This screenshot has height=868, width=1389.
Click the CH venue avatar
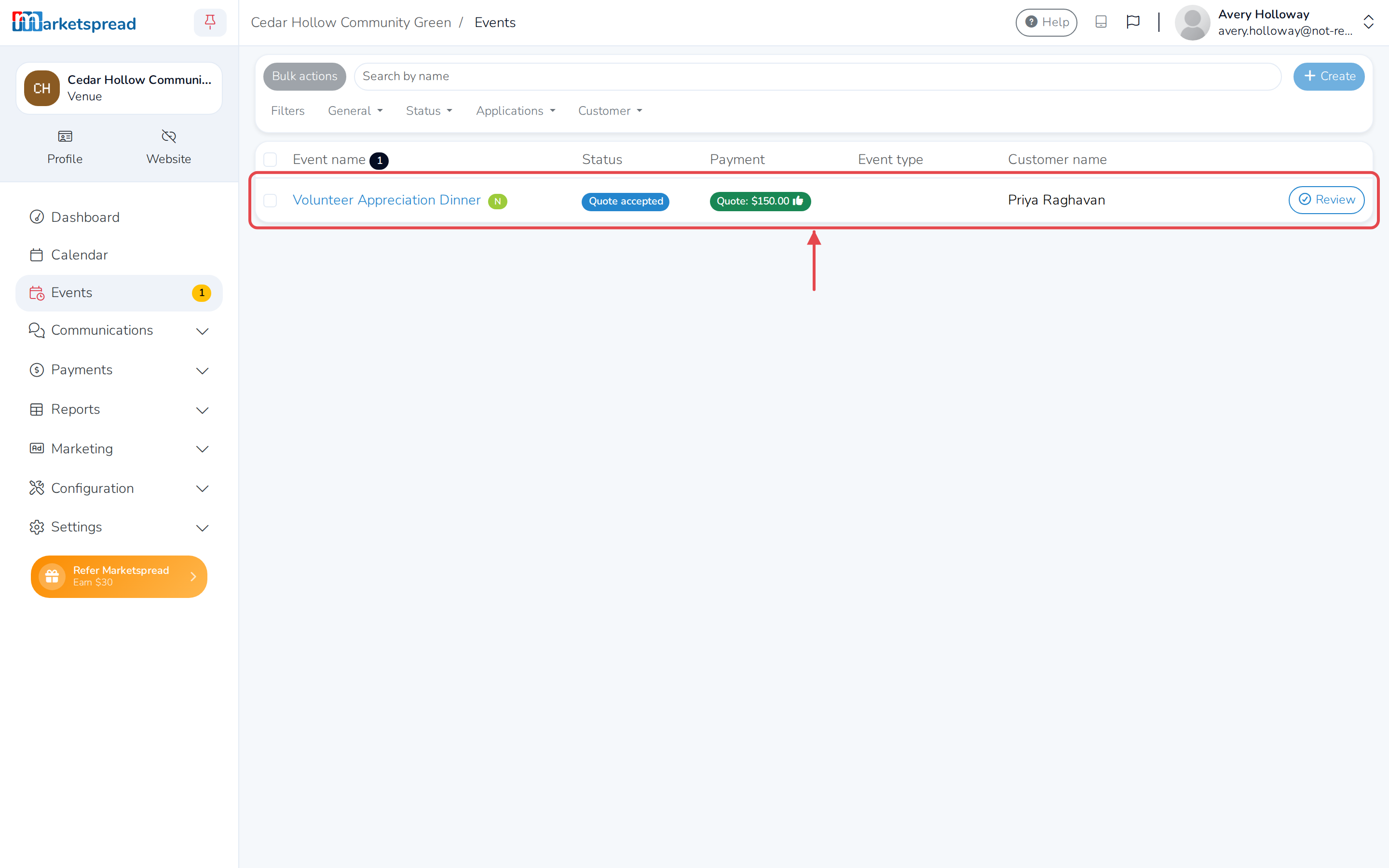[42, 88]
